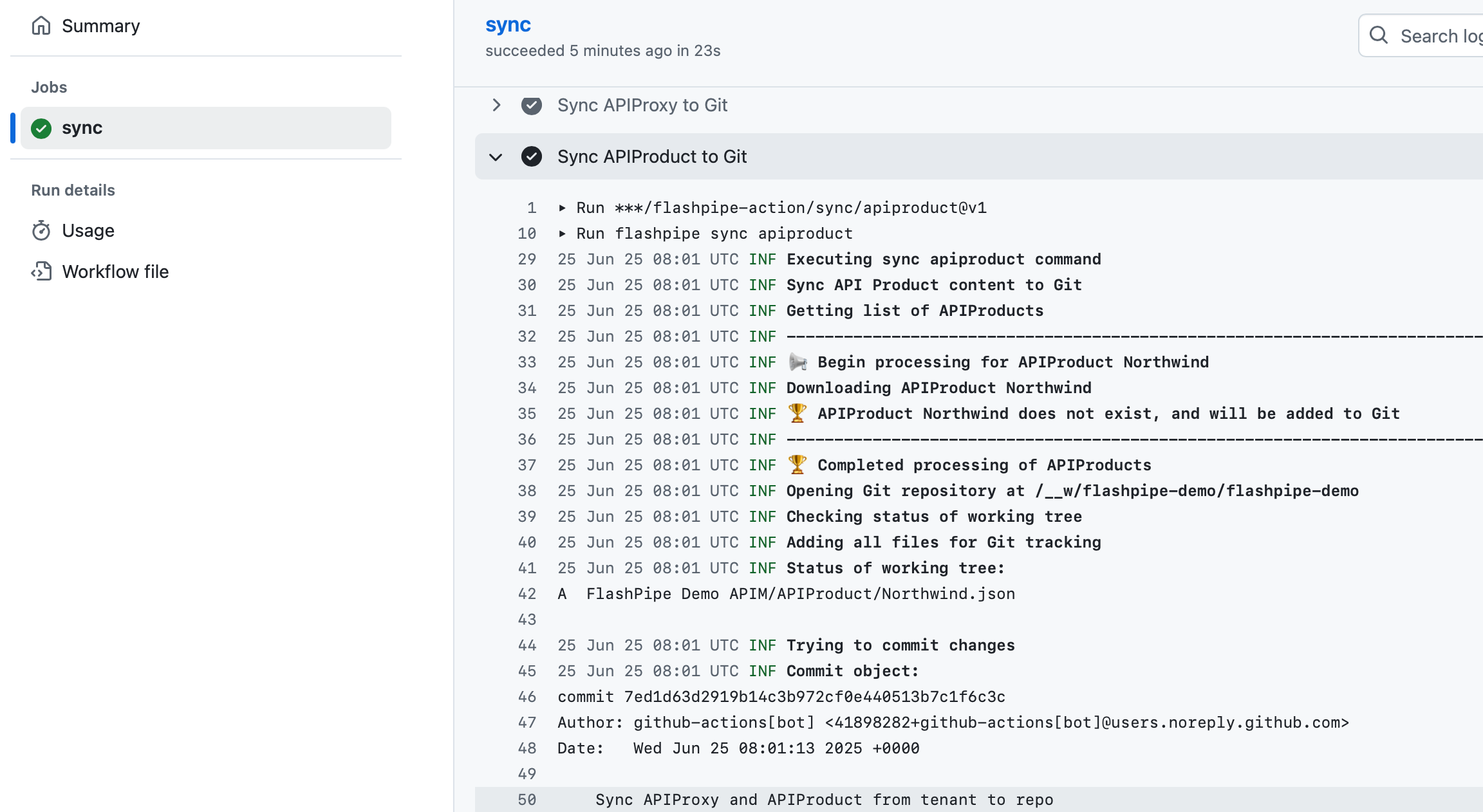Click log line number 29
The width and height of the screenshot is (1483, 812).
(527, 259)
